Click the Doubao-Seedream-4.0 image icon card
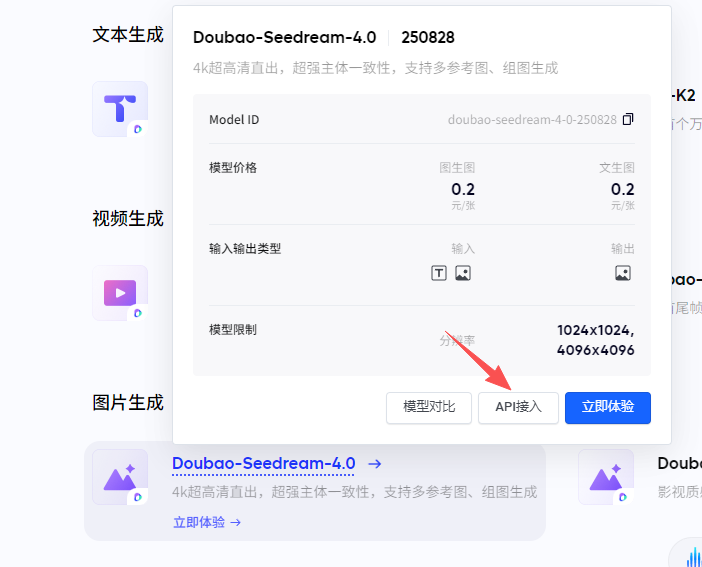This screenshot has height=567, width=702. [x=120, y=477]
